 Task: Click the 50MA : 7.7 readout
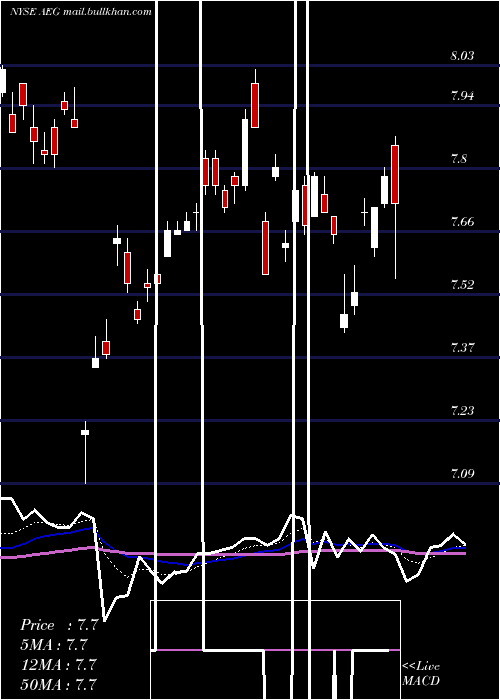click(59, 684)
